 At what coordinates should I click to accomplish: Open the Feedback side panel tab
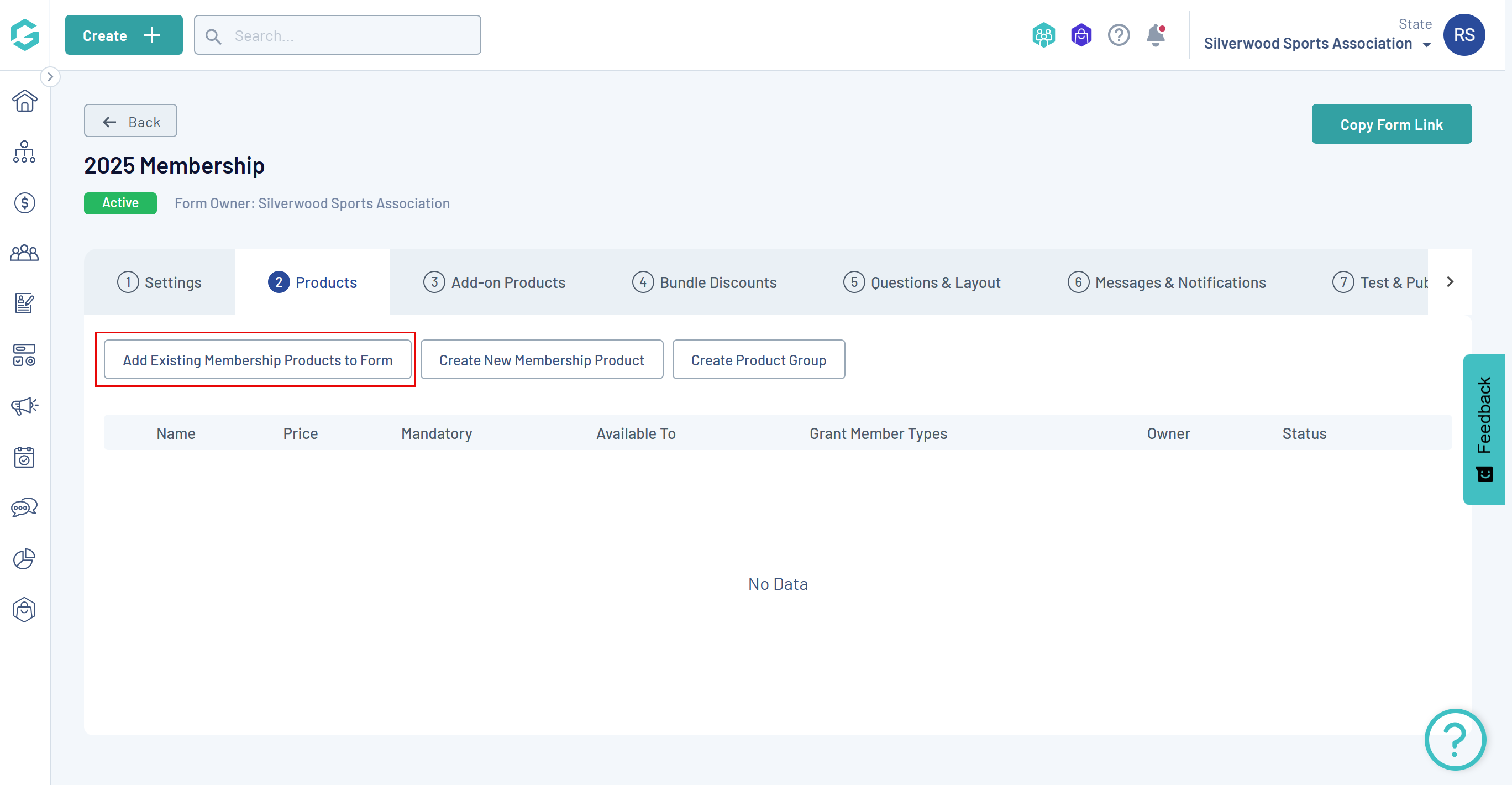1484,428
